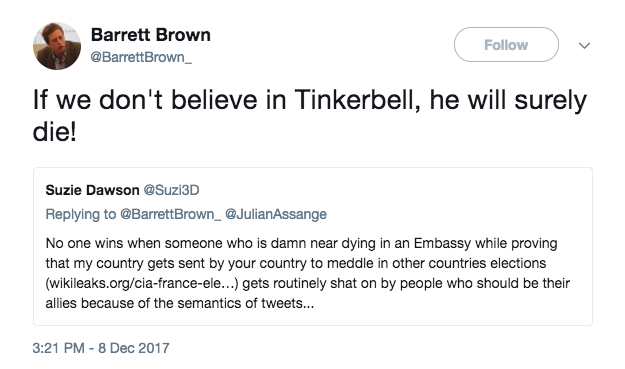This screenshot has width=625, height=369.
Task: Click the line "that my country gets sent"
Action: (296, 263)
